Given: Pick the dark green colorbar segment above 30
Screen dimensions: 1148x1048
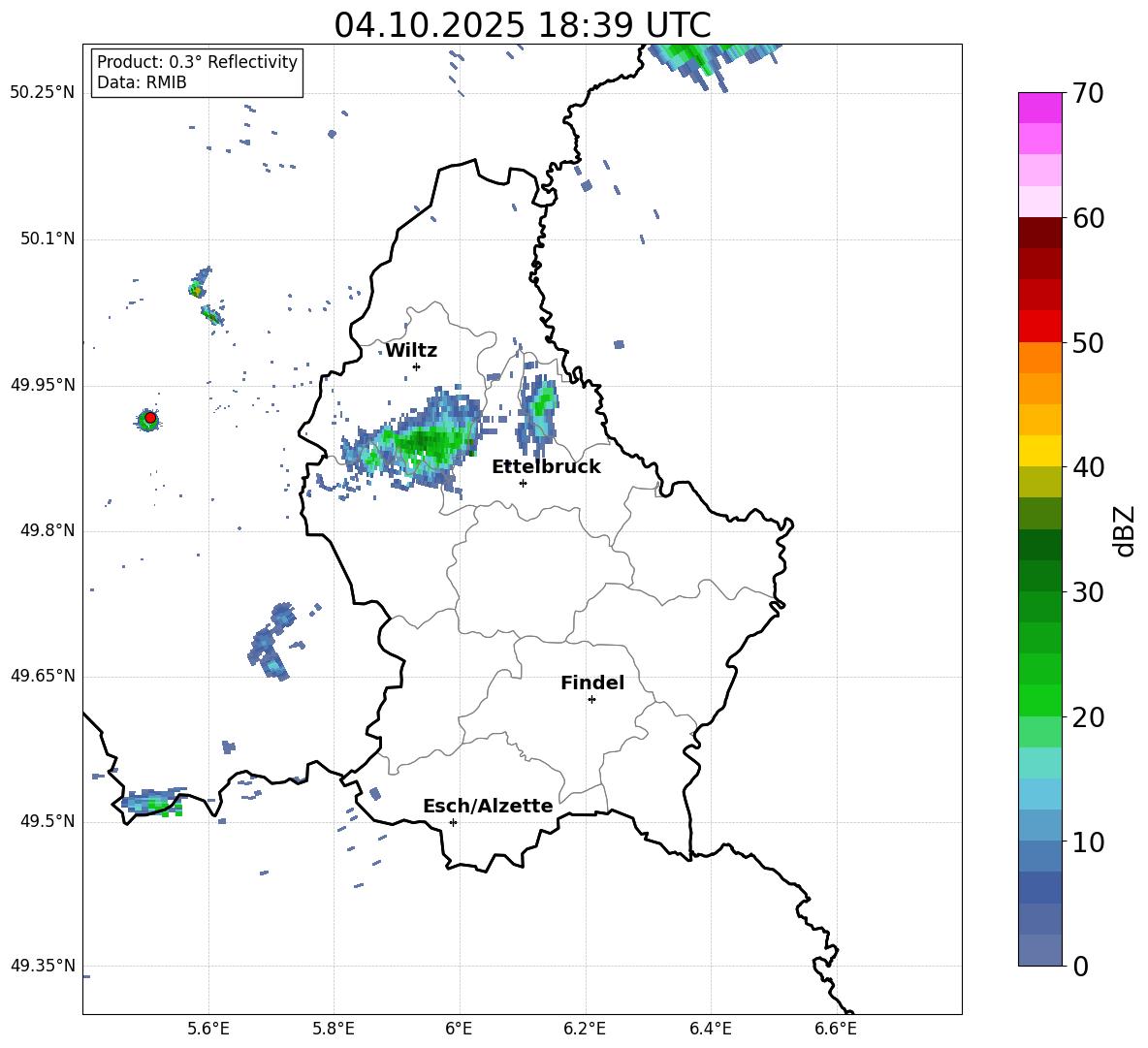Looking at the screenshot, I should [x=1040, y=575].
